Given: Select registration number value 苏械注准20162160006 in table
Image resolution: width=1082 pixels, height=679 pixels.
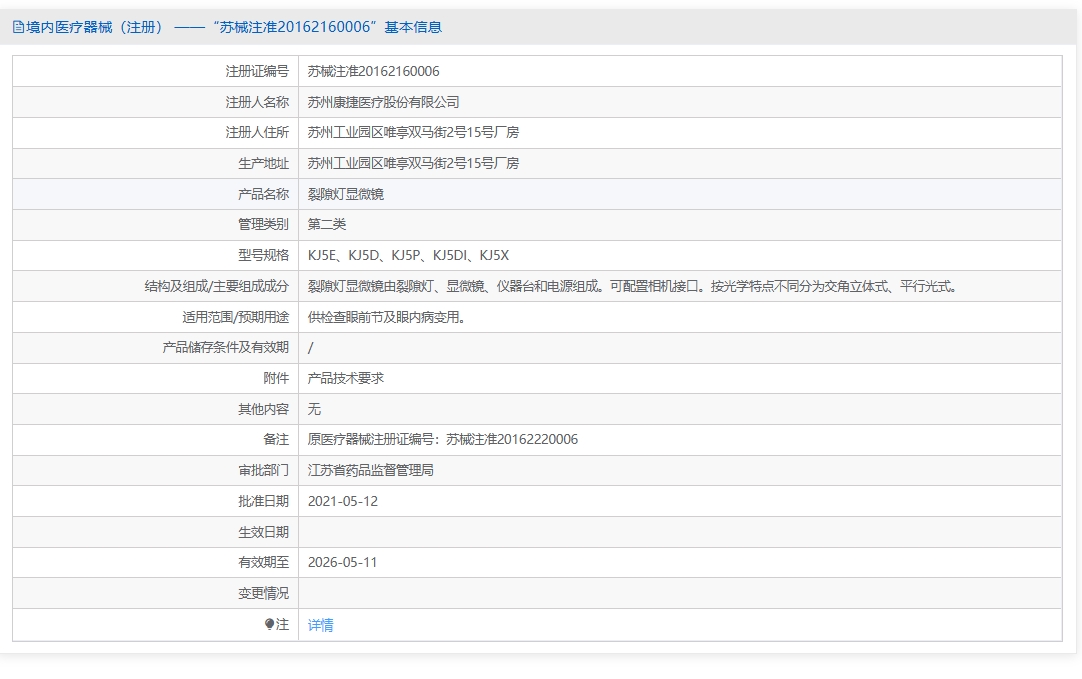Looking at the screenshot, I should (373, 72).
